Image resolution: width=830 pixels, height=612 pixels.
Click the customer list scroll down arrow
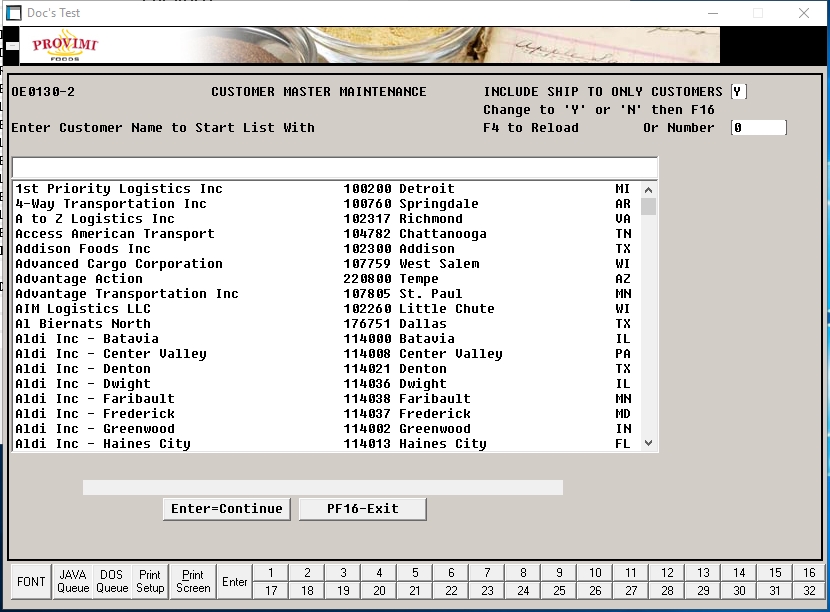pos(648,443)
